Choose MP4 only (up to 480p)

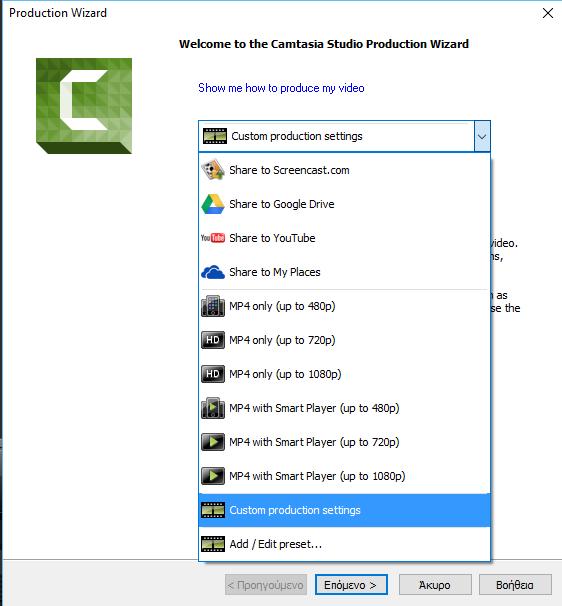[344, 306]
